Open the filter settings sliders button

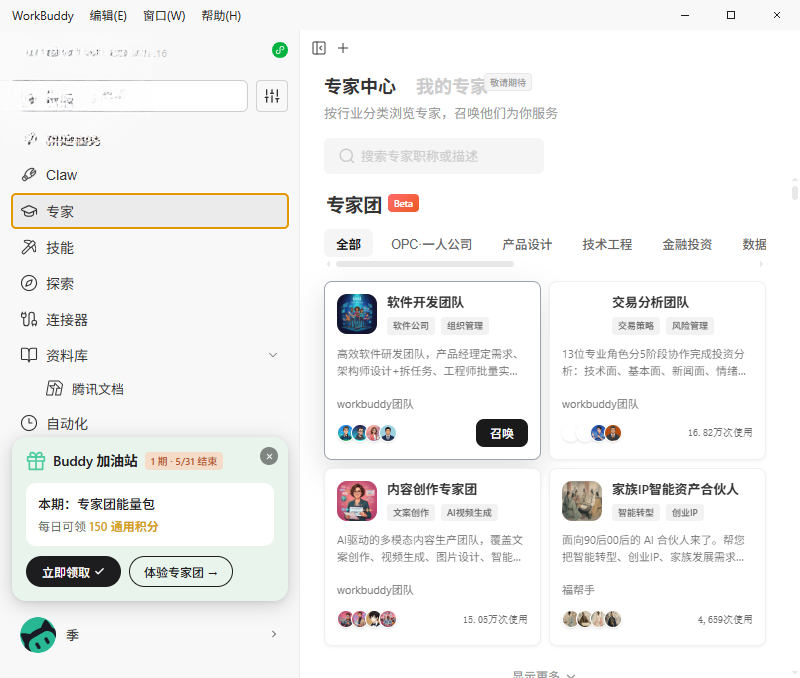pyautogui.click(x=272, y=96)
